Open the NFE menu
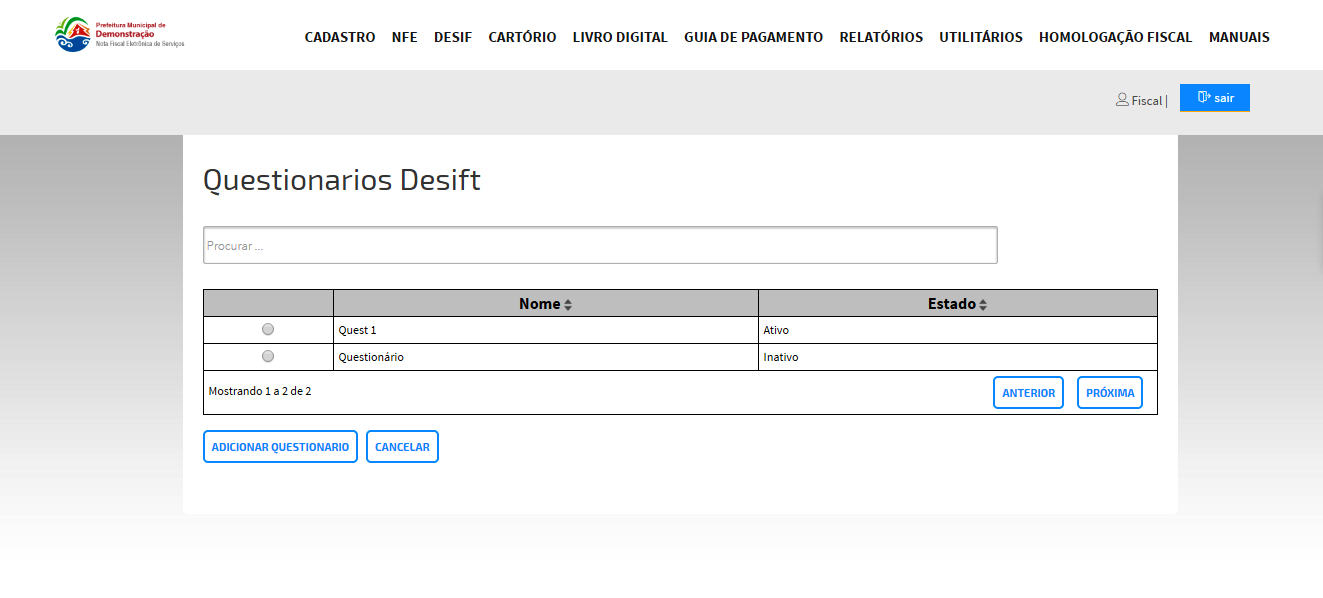 click(404, 37)
